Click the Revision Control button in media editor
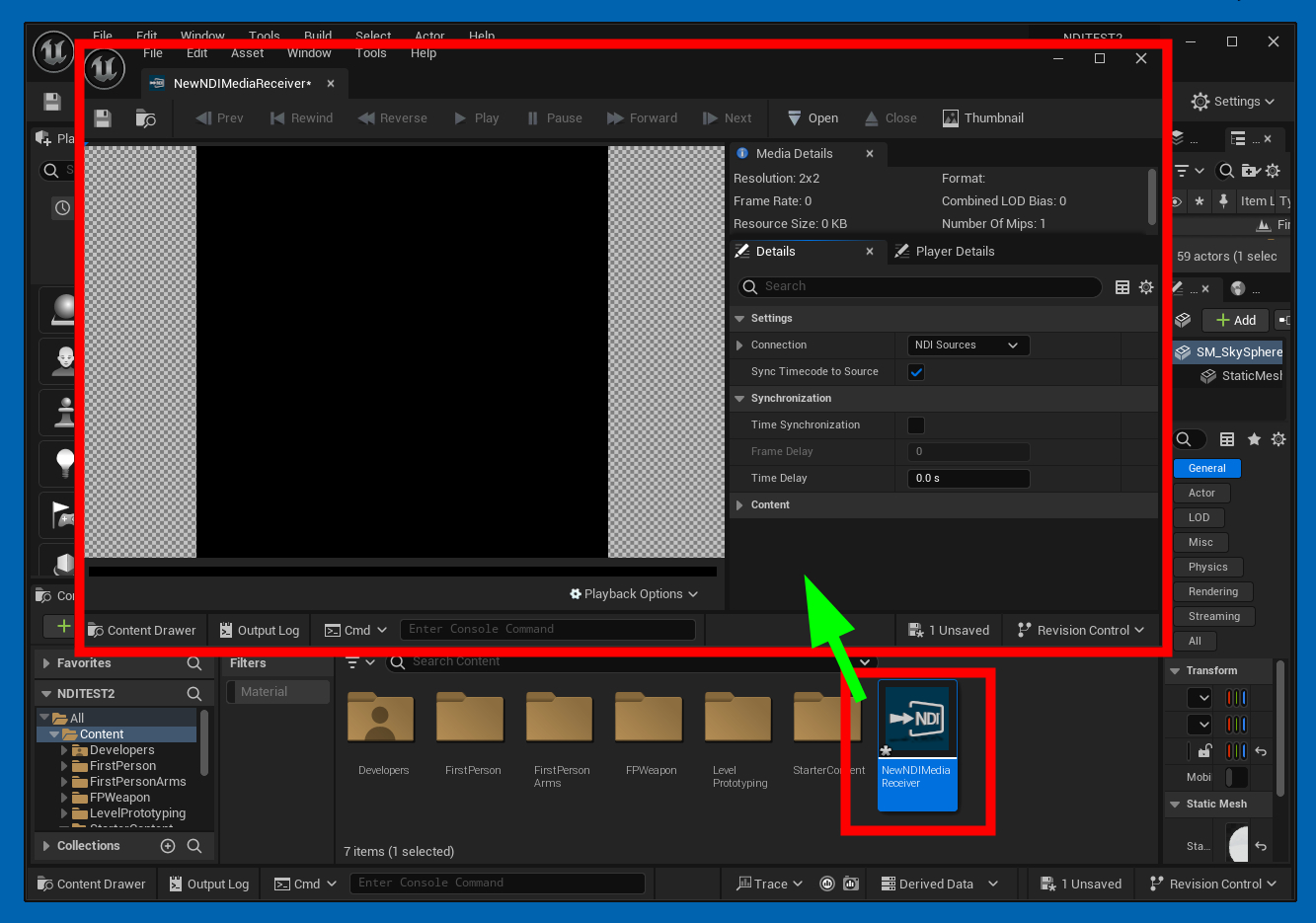The image size is (1316, 923). click(1081, 631)
